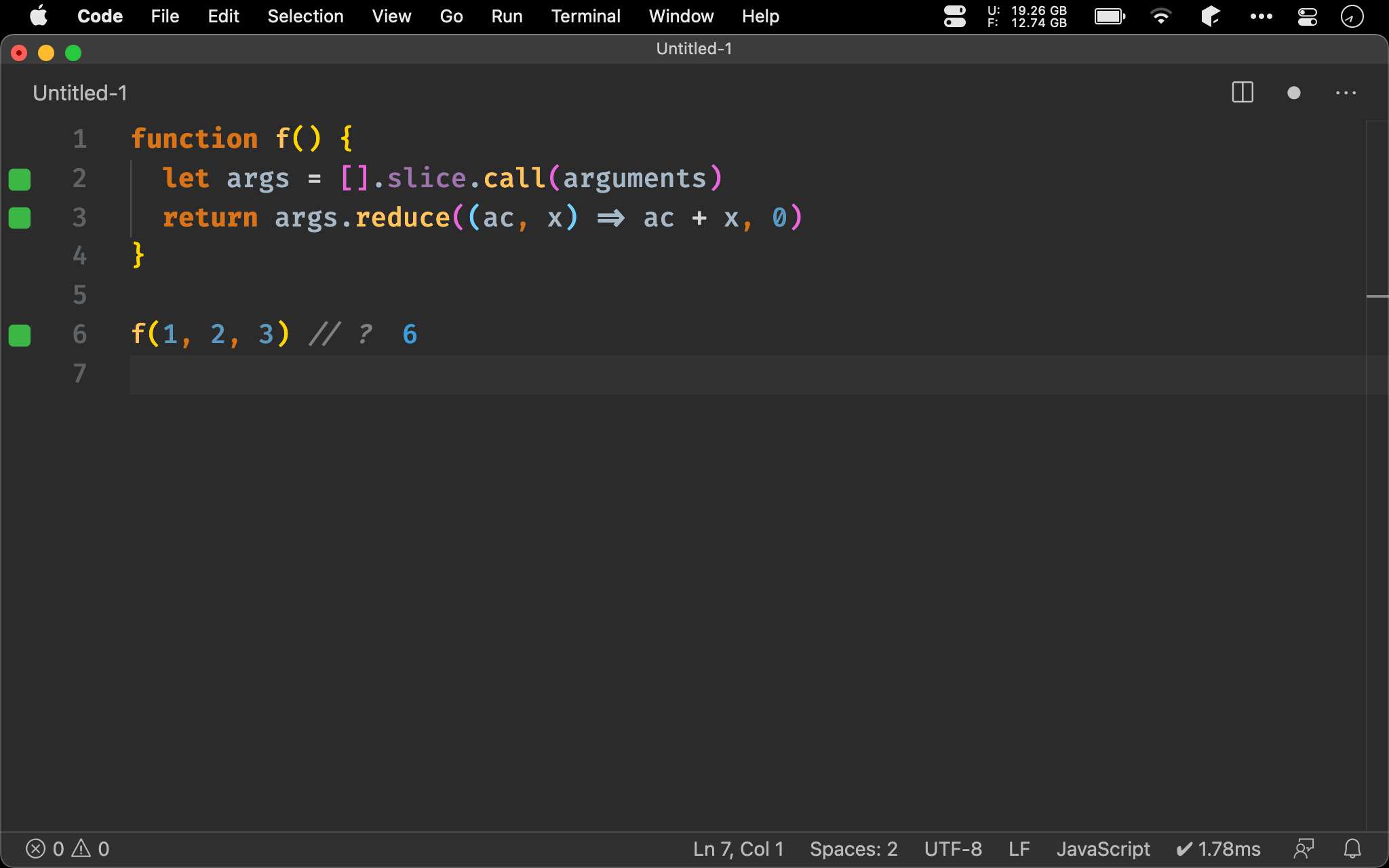Click the battery status icon in menu bar

[1108, 15]
